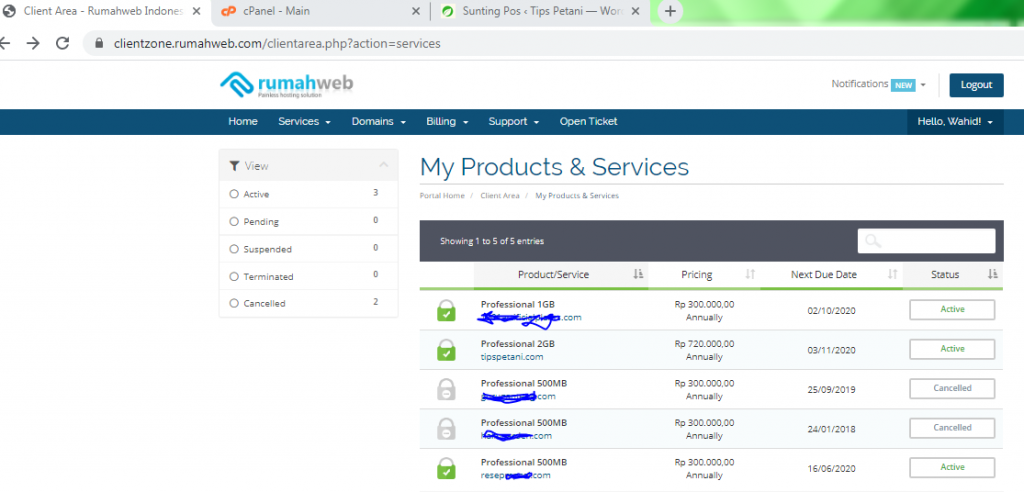The image size is (1024, 492).
Task: Open the Services dropdown menu
Action: 304,122
